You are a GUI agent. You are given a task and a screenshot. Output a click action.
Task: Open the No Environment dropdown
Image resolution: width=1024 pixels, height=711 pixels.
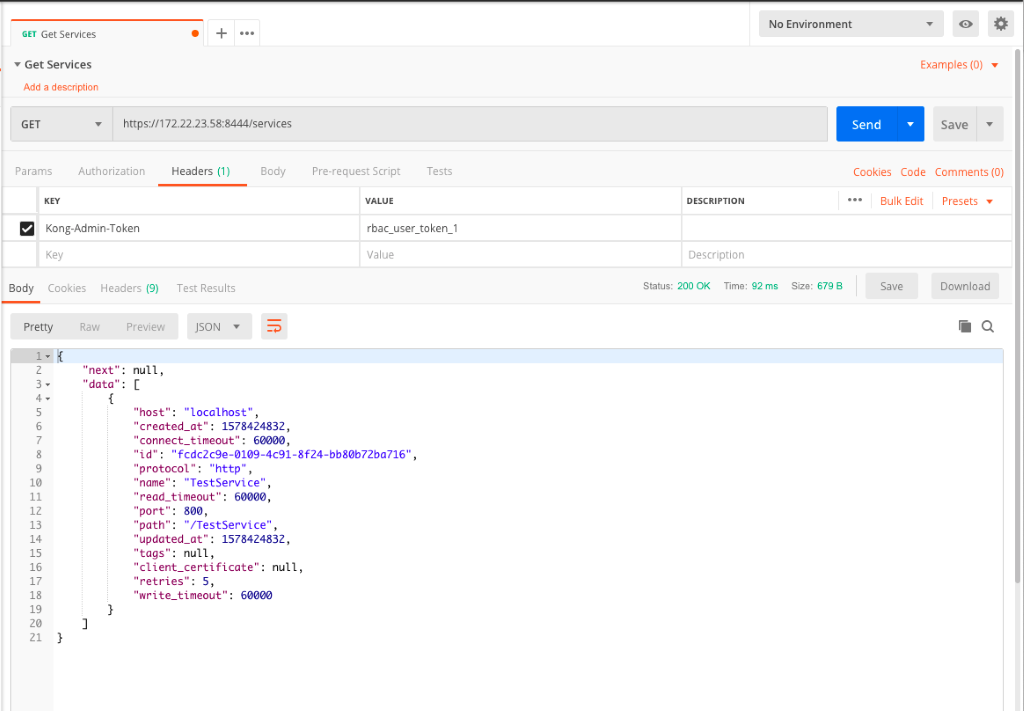[x=851, y=24]
